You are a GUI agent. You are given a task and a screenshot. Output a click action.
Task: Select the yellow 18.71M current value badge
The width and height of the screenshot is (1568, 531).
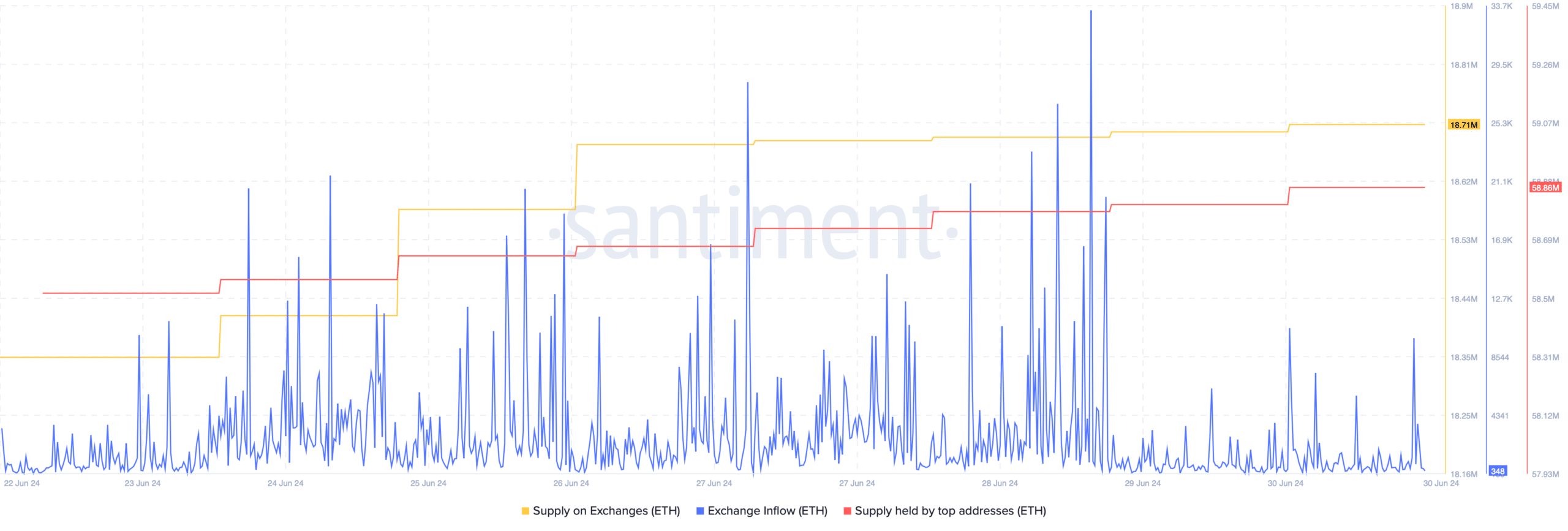pos(1464,125)
